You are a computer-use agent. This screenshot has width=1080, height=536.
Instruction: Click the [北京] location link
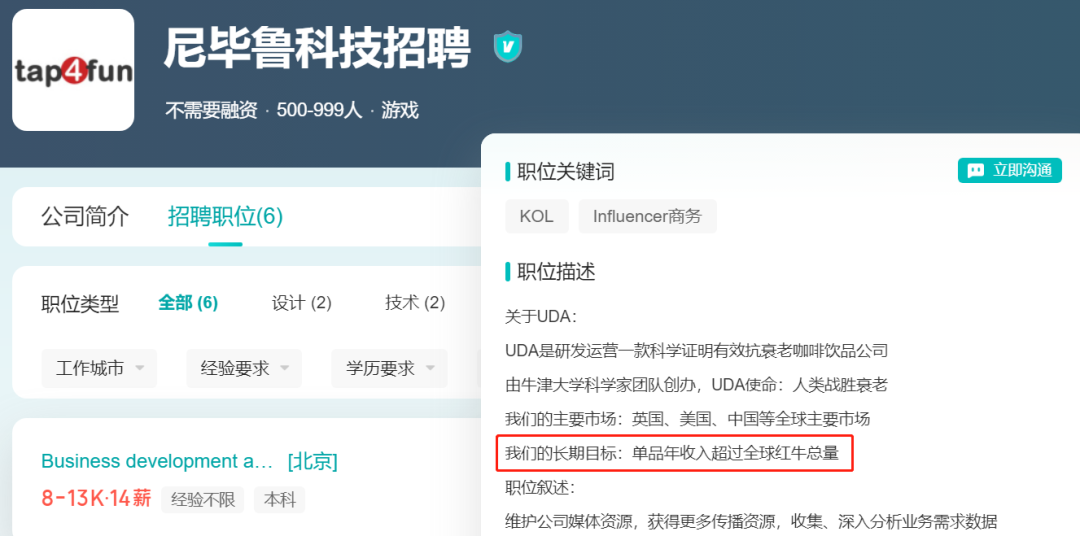click(313, 461)
